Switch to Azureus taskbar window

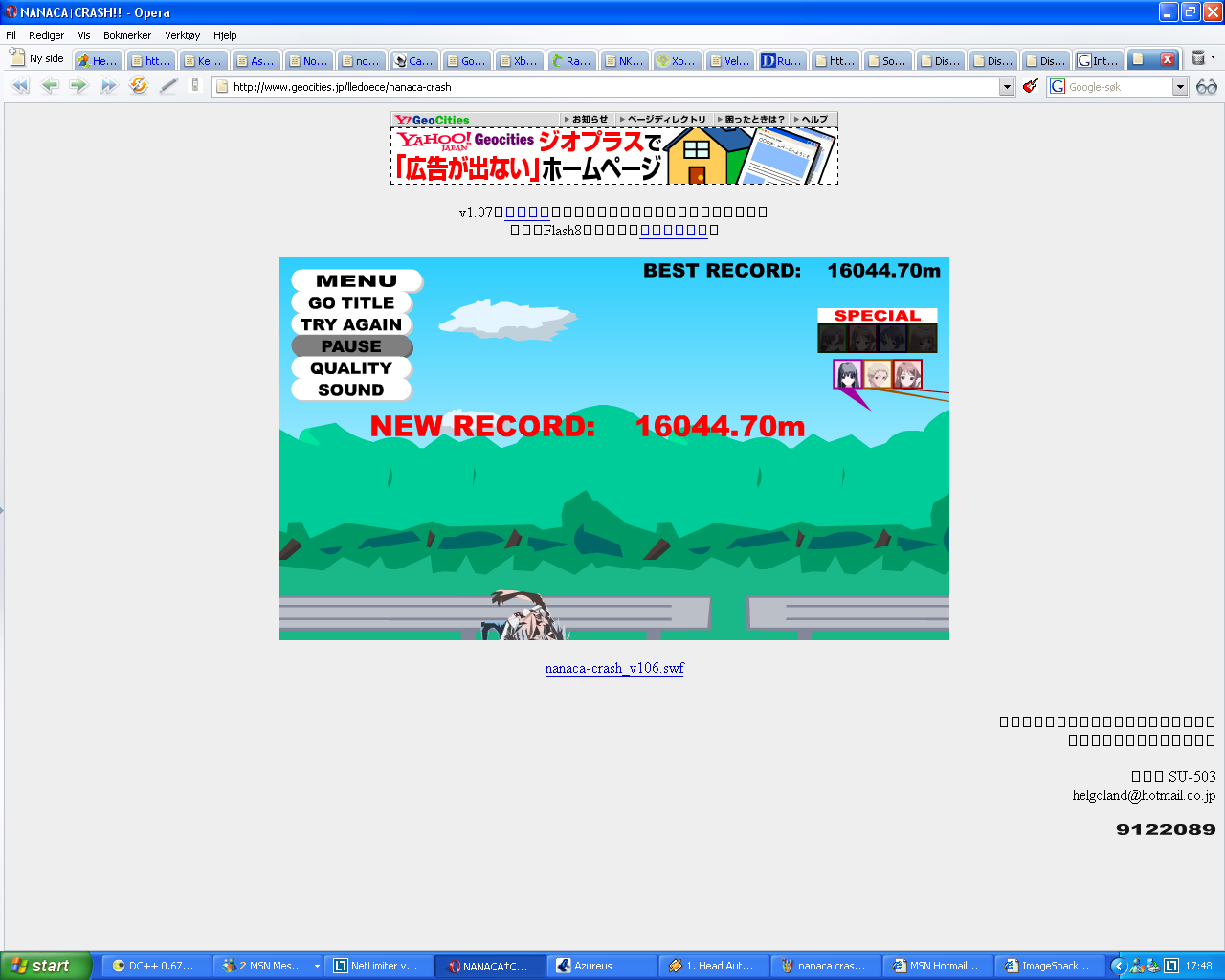pyautogui.click(x=603, y=966)
